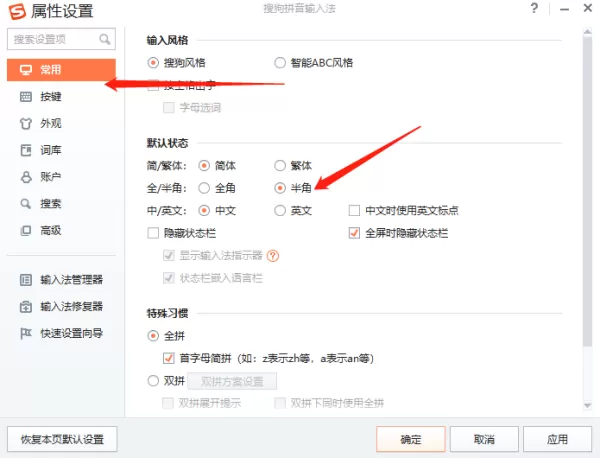Click the 取消 button
The width and height of the screenshot is (600, 458).
coord(484,439)
